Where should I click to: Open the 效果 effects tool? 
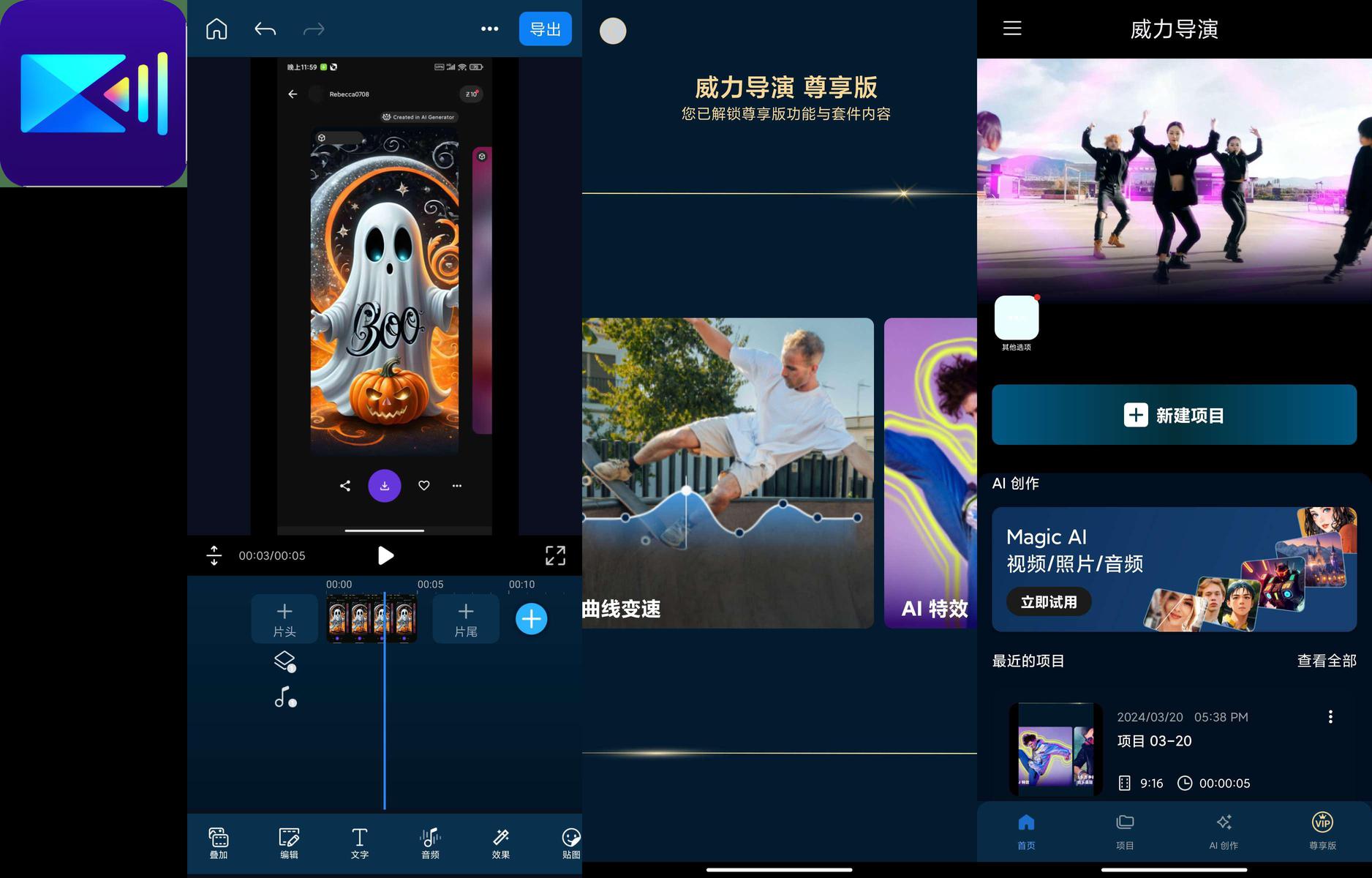point(501,843)
